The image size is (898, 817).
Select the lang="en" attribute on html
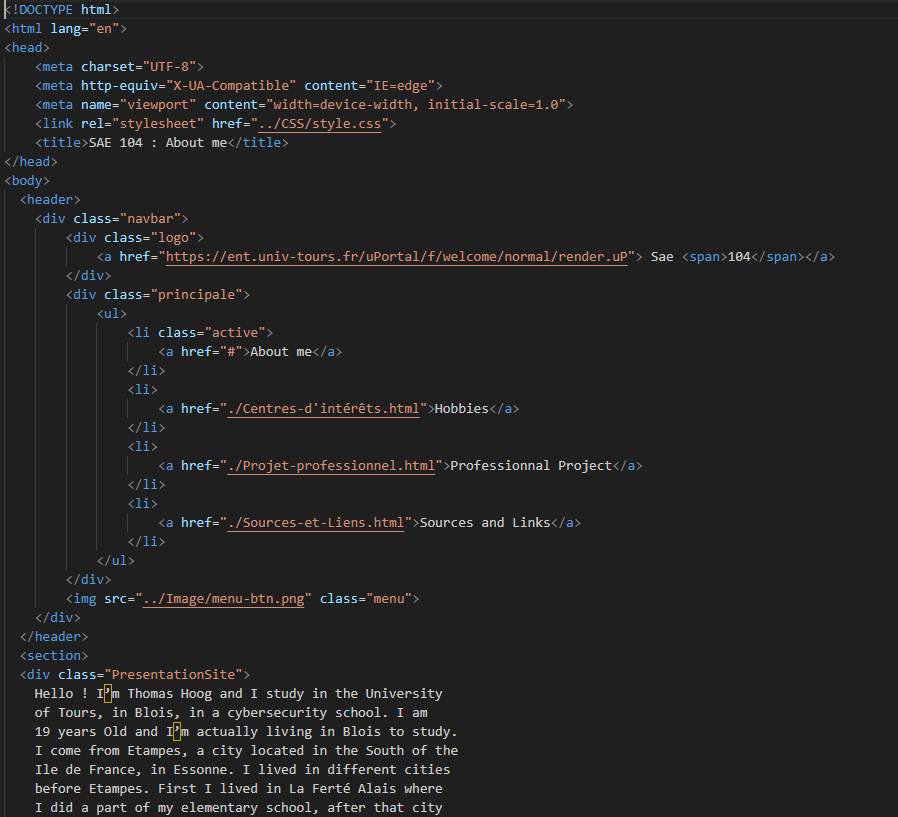88,28
